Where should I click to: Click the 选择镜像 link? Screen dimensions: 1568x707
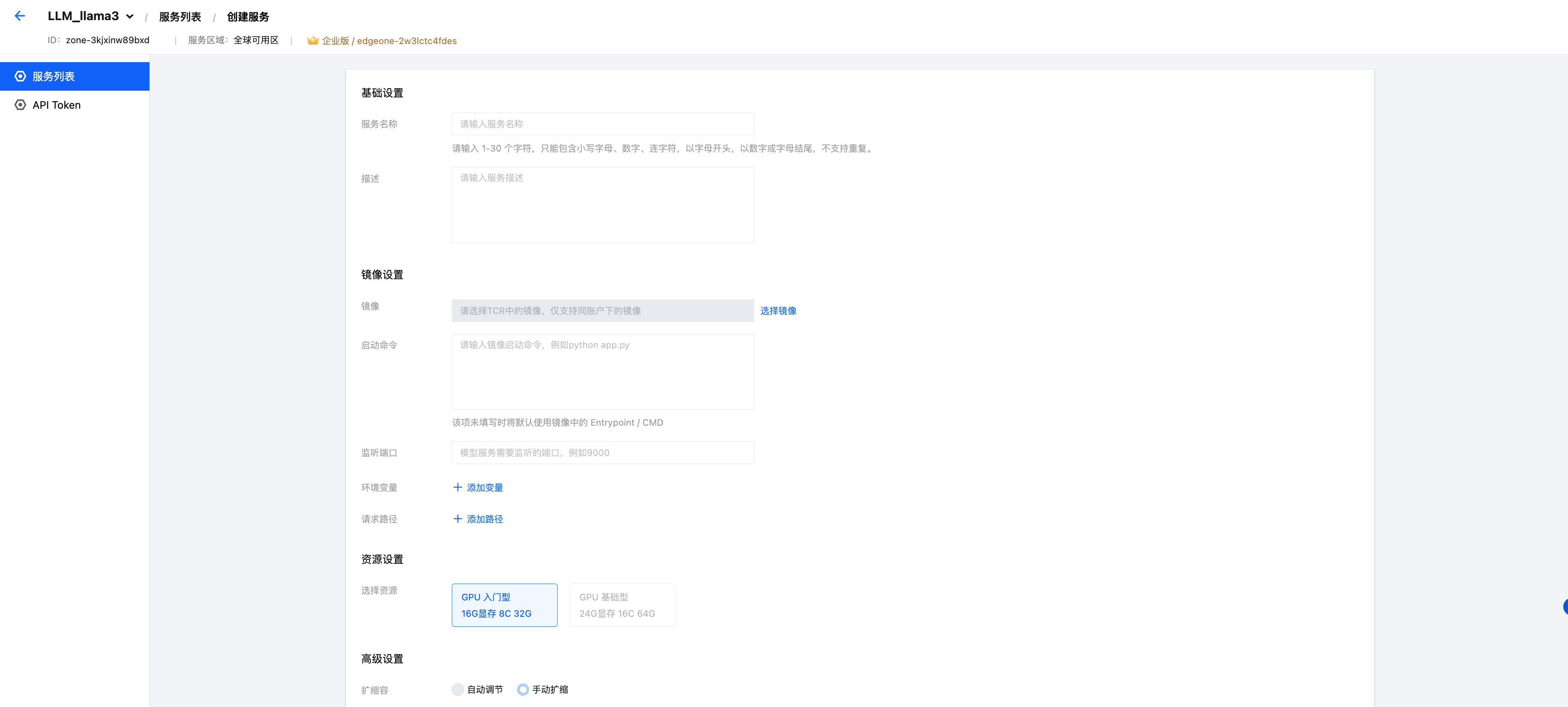point(777,310)
